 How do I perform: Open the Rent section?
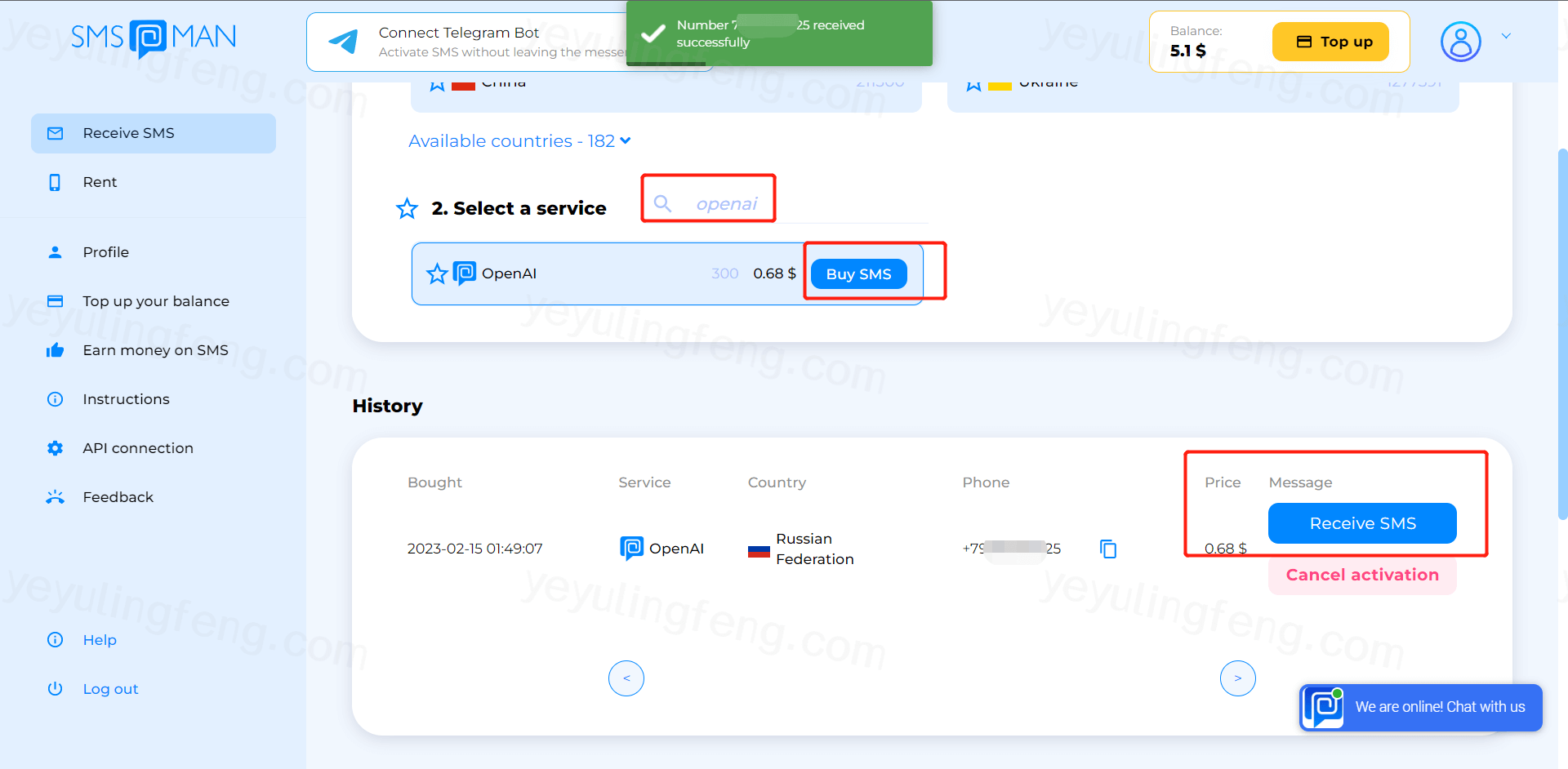[x=100, y=182]
